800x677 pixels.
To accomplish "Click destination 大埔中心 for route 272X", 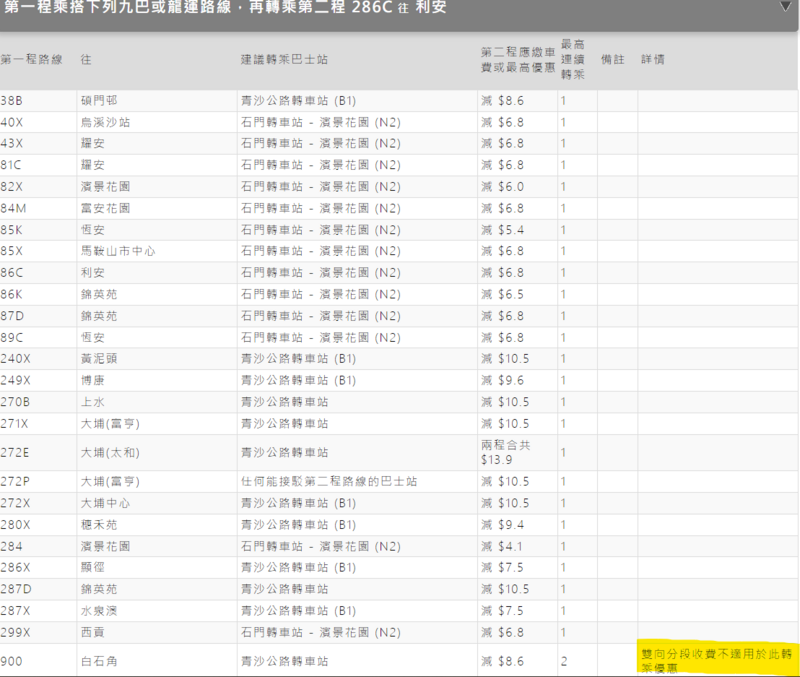I will click(106, 503).
